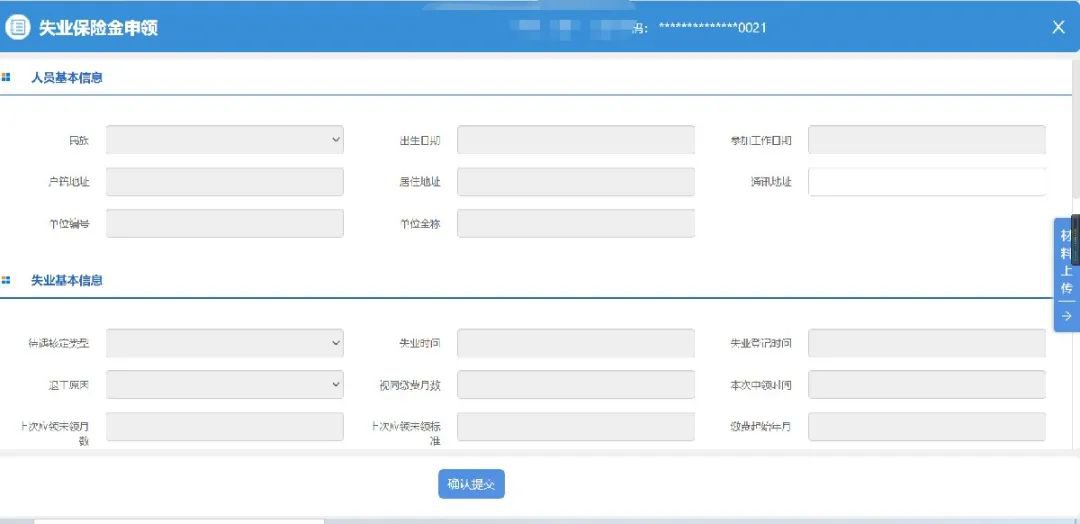Click the 户籍地址 field
The image size is (1080, 524).
pos(224,182)
